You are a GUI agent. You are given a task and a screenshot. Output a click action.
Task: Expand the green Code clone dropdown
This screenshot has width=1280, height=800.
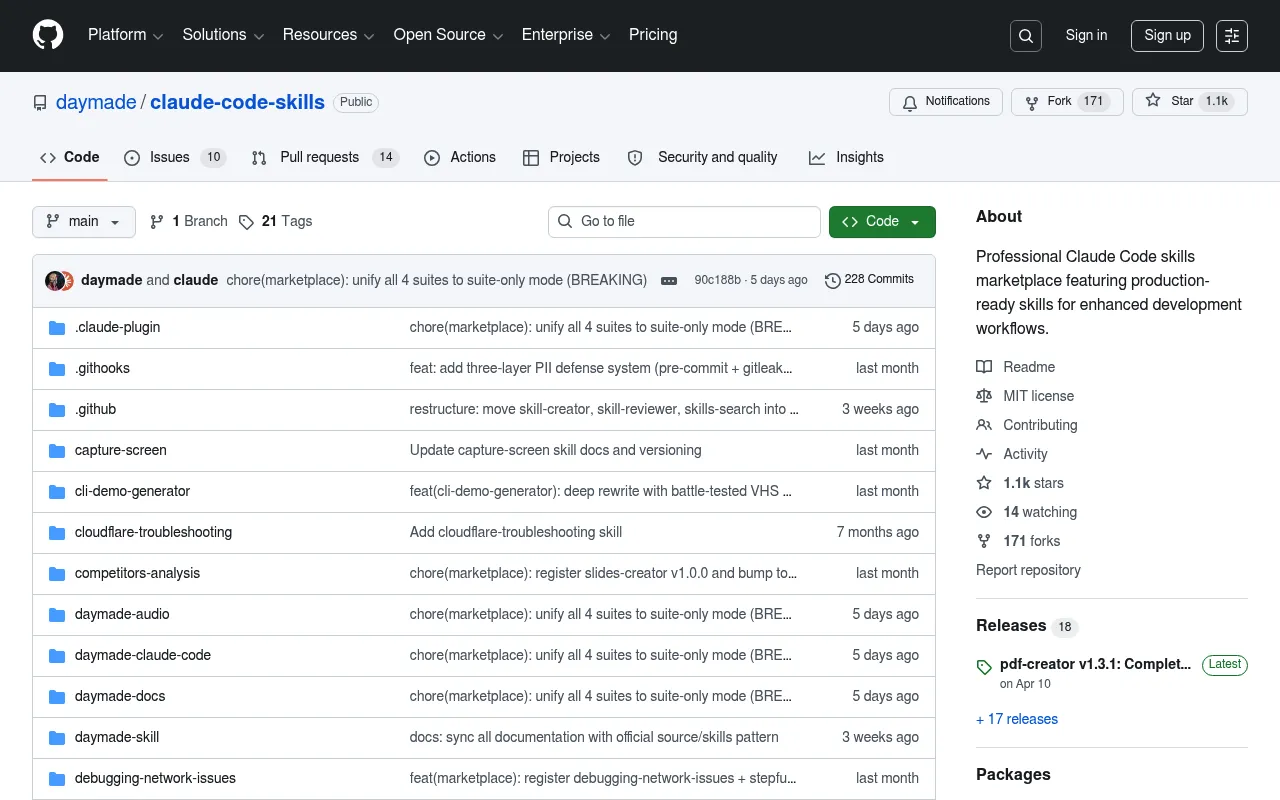(x=882, y=222)
